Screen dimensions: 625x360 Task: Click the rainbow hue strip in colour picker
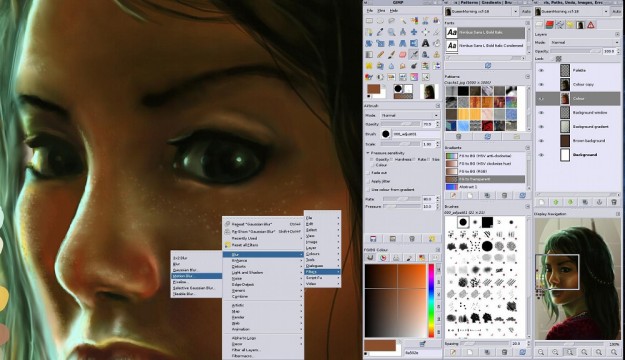[431, 300]
